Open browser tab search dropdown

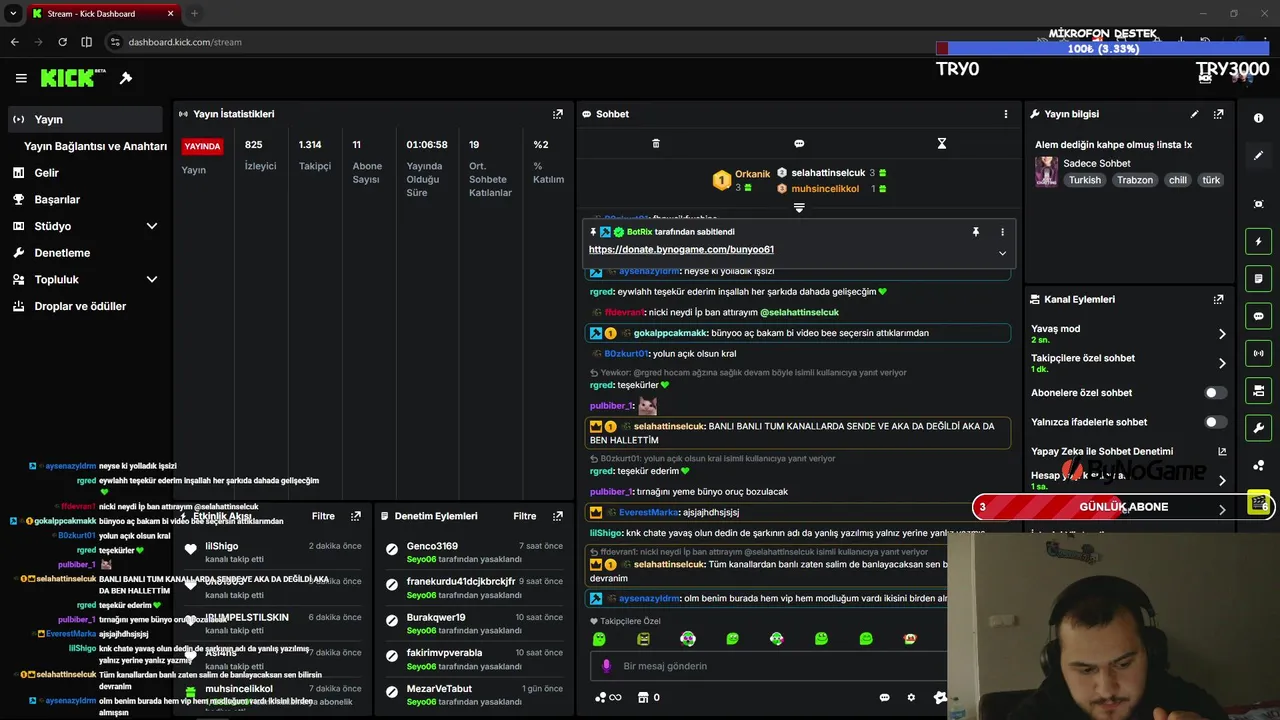[x=13, y=13]
